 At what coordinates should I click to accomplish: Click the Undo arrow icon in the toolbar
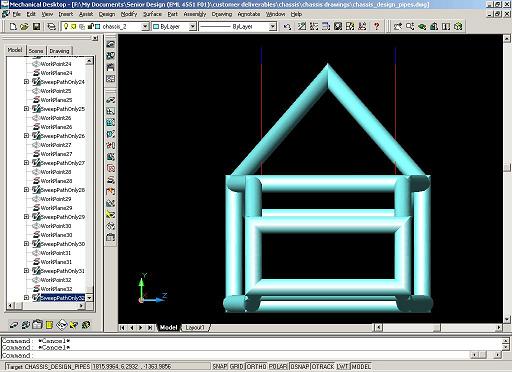coord(287,26)
